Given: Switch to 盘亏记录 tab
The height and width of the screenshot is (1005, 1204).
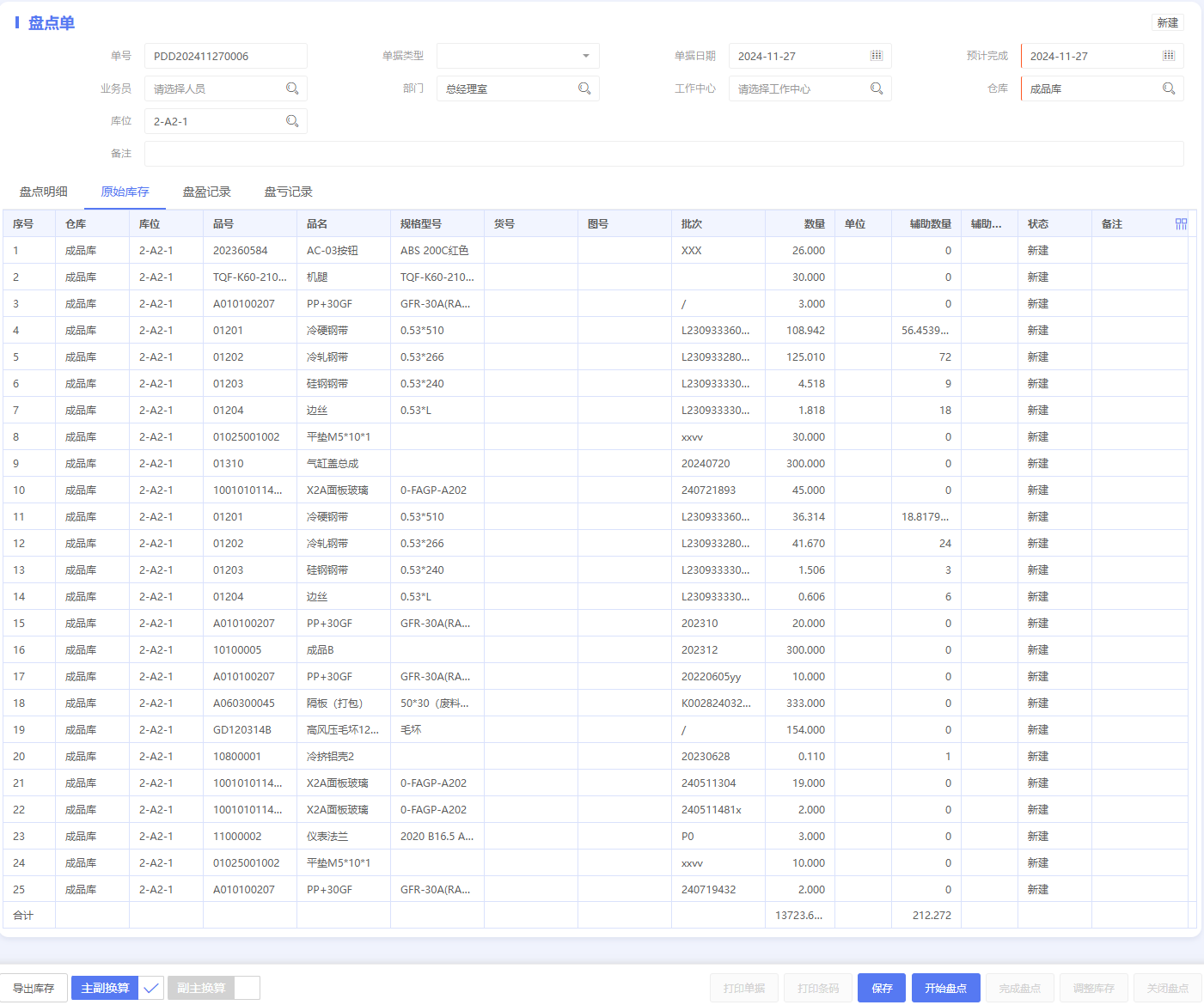Looking at the screenshot, I should click(288, 192).
